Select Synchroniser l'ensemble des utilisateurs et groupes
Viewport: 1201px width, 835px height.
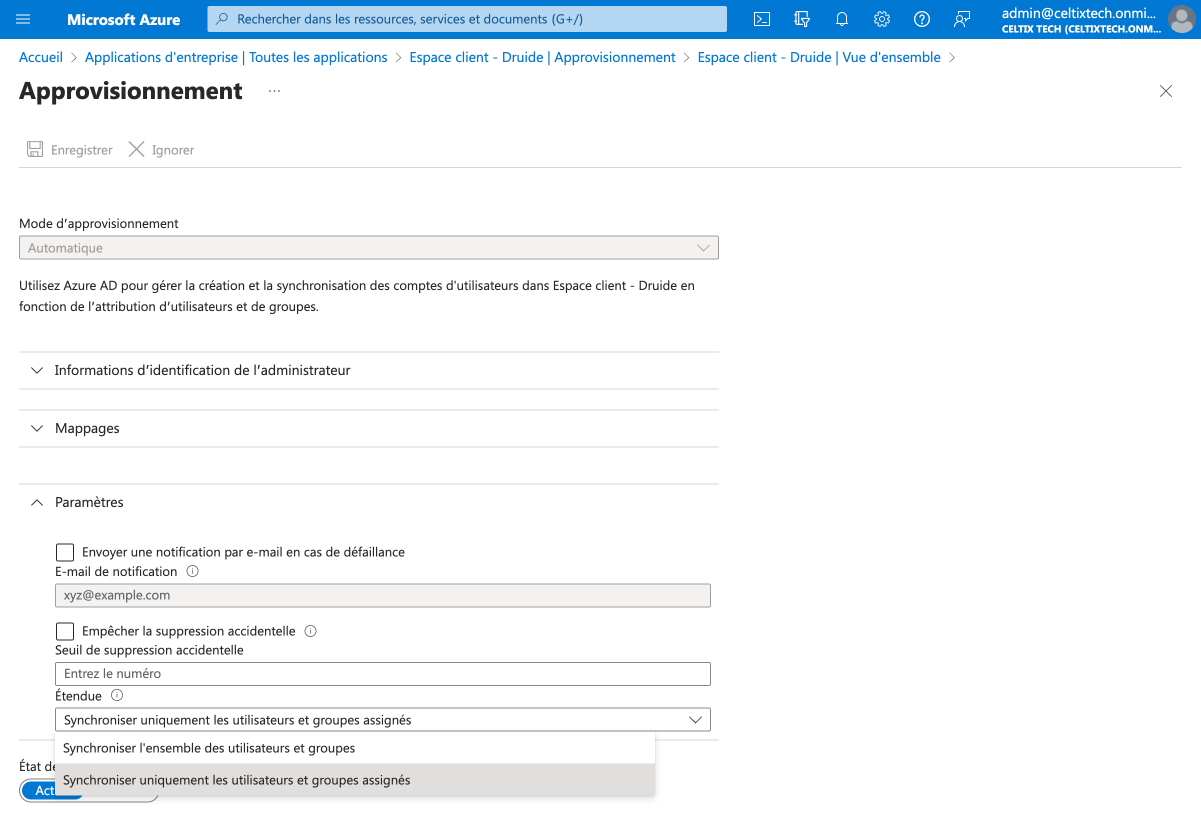[x=355, y=748]
